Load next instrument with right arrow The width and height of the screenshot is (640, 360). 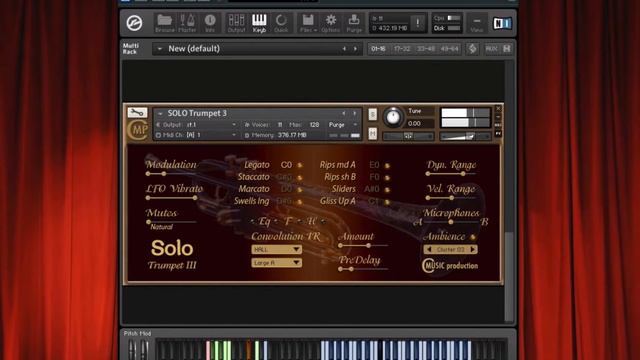pyautogui.click(x=355, y=113)
